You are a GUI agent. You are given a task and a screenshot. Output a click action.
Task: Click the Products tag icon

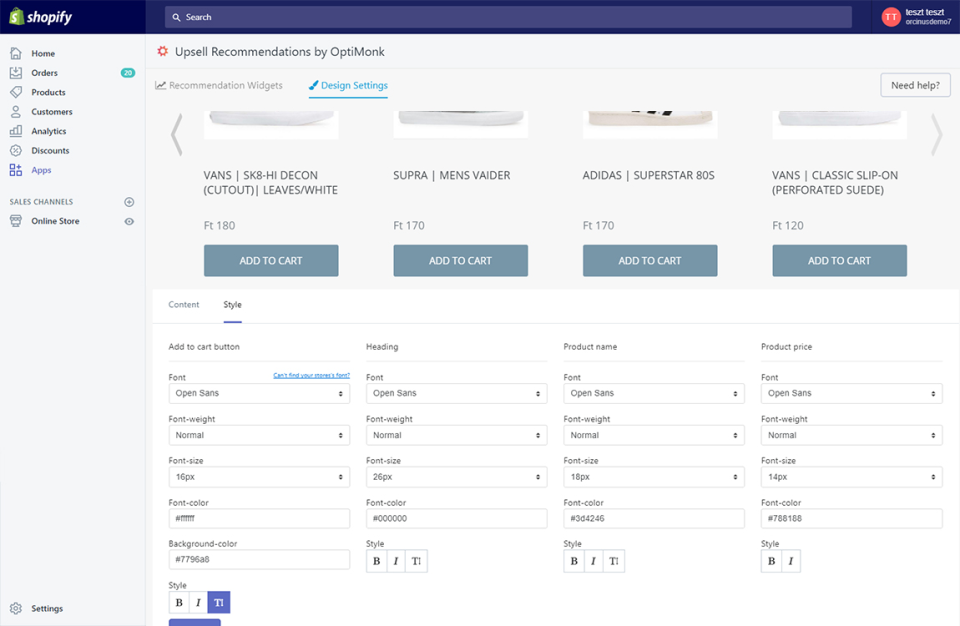point(16,92)
